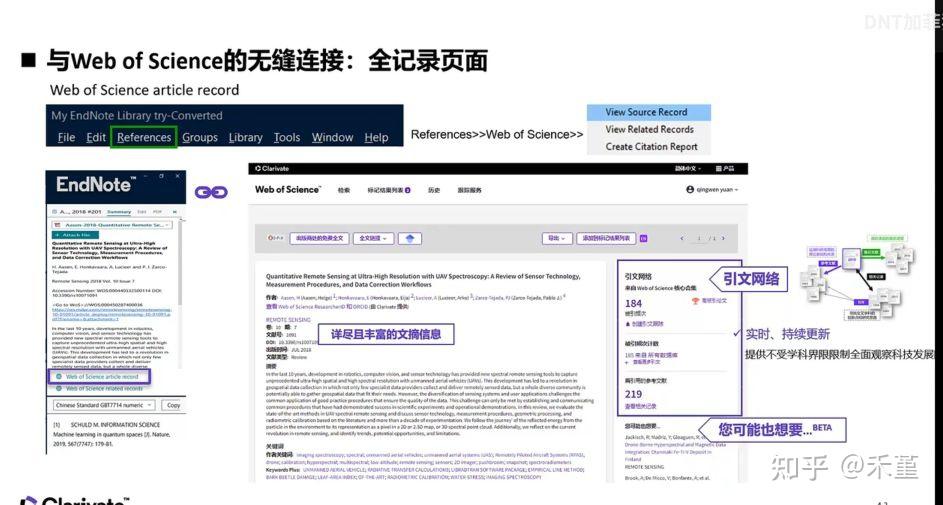The image size is (943, 505).
Task: Click the add to marked list button
Action: coord(606,239)
